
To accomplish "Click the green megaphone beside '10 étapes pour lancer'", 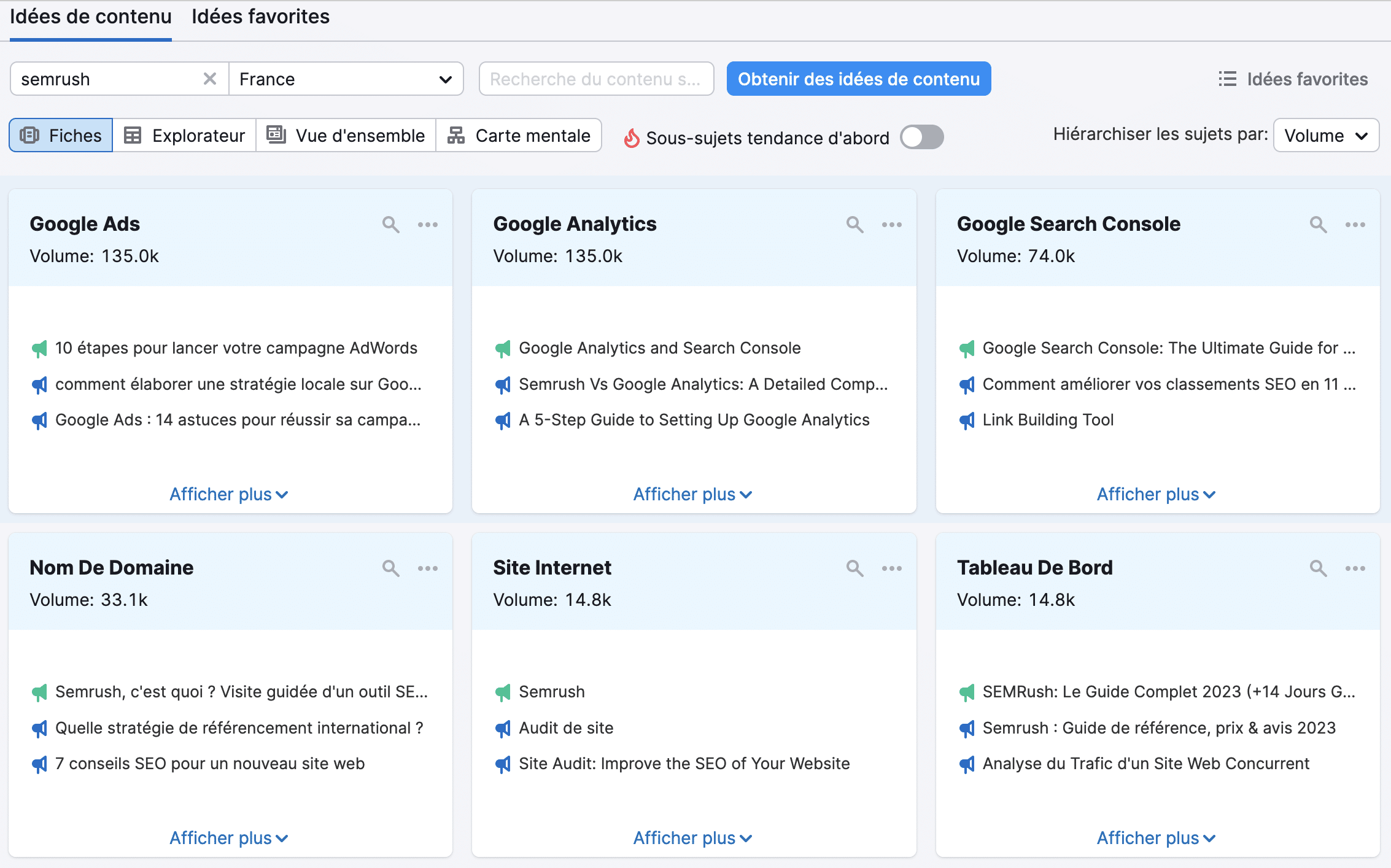I will point(39,349).
